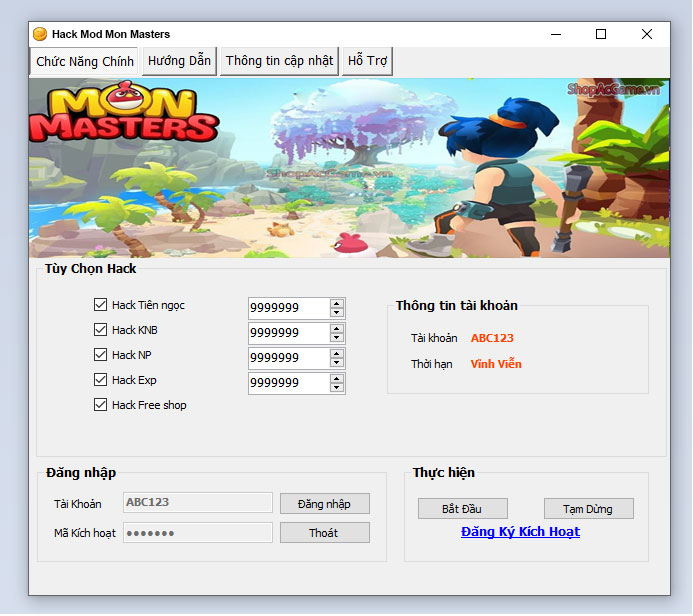Image resolution: width=693 pixels, height=616 pixels.
Task: Decrease the Hack Tiên ngọc value with down arrow
Action: point(337,312)
